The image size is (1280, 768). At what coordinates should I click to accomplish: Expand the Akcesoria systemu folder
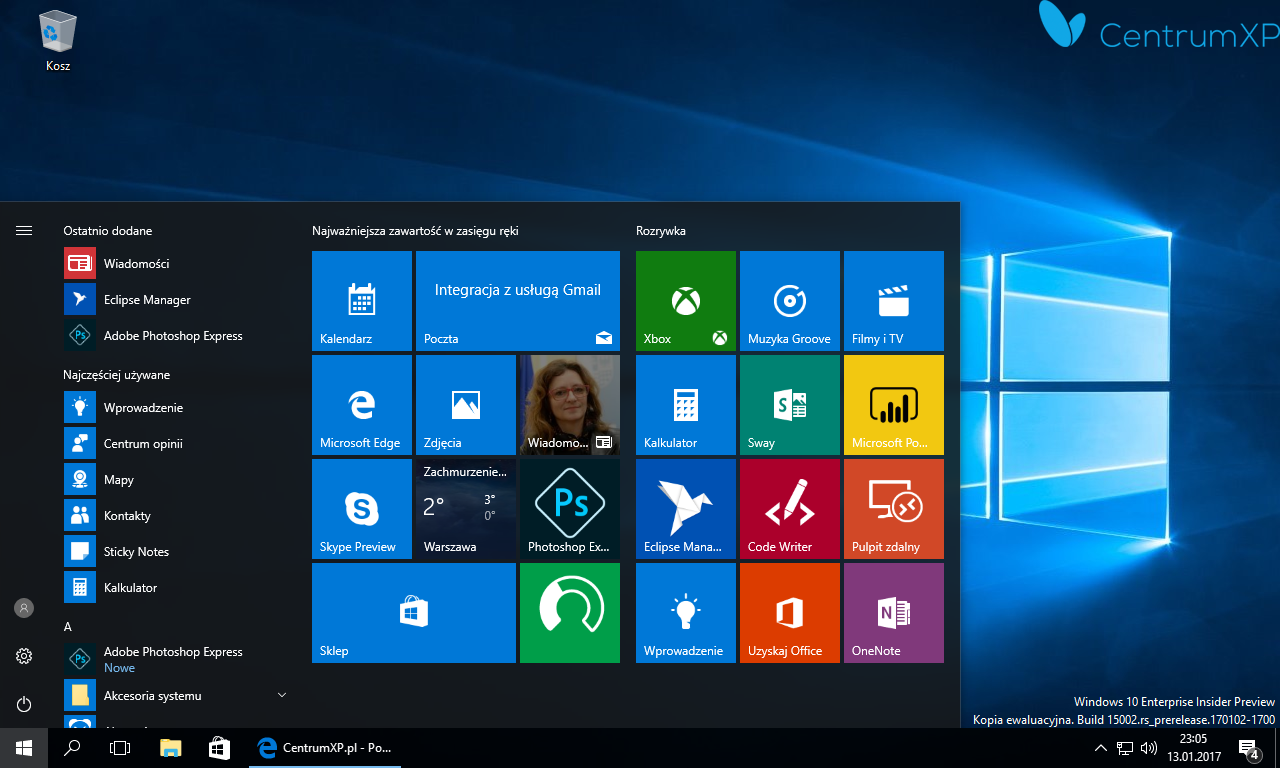(x=176, y=695)
